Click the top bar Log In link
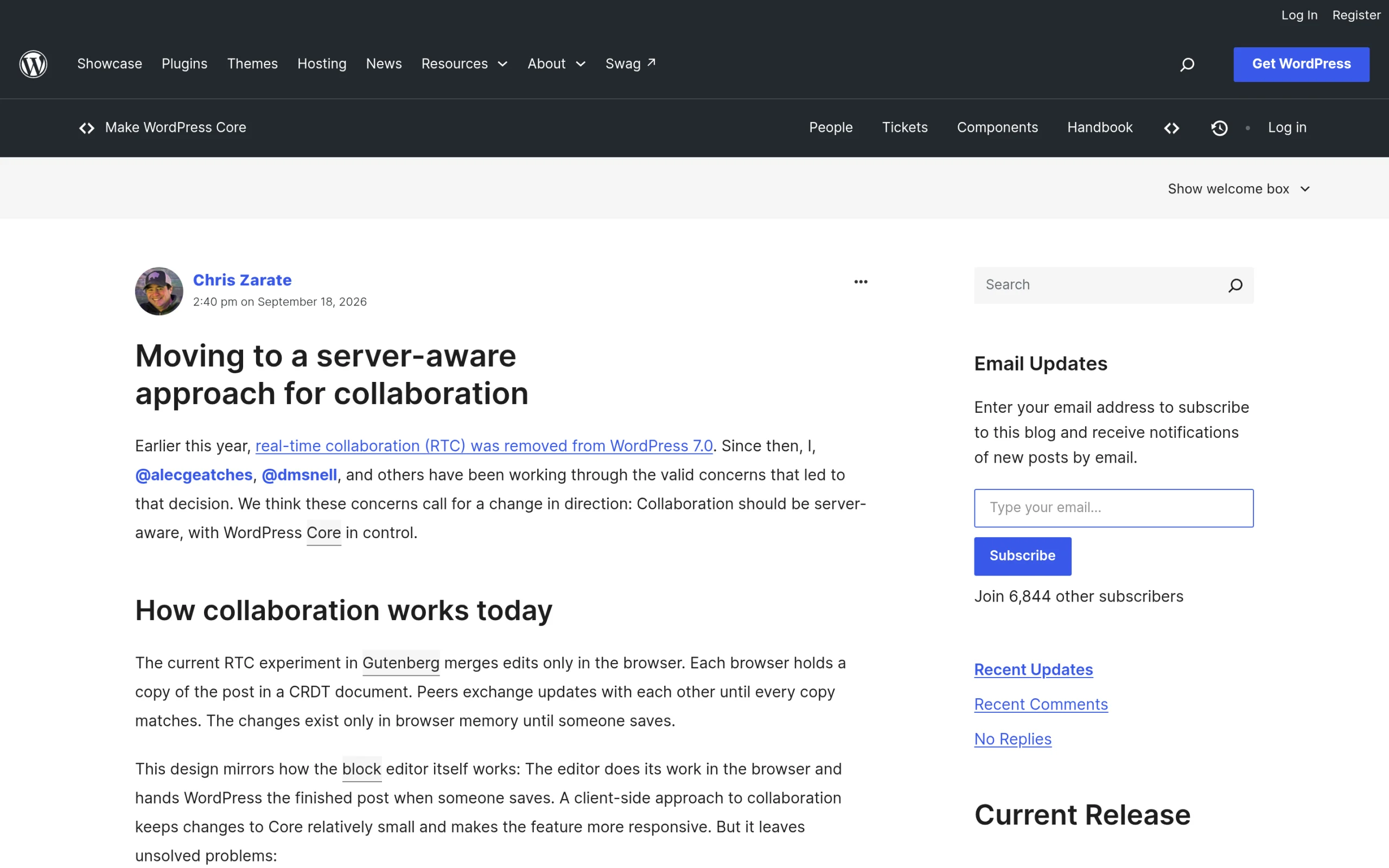 pos(1299,16)
